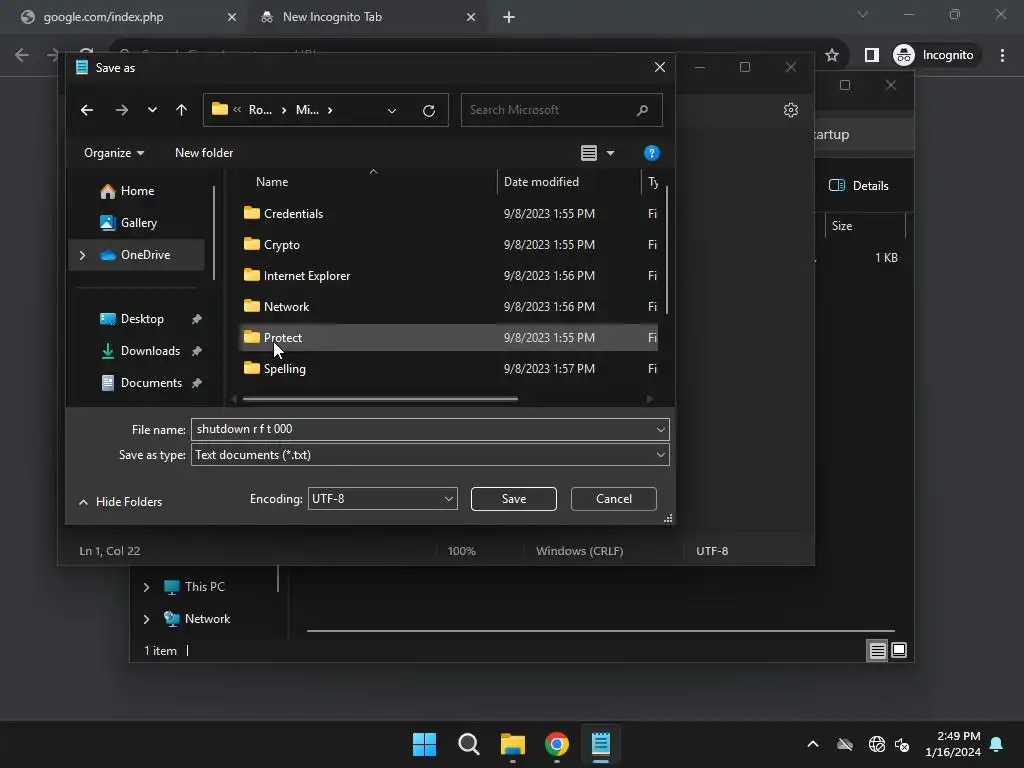Click the File name input field

420,429
